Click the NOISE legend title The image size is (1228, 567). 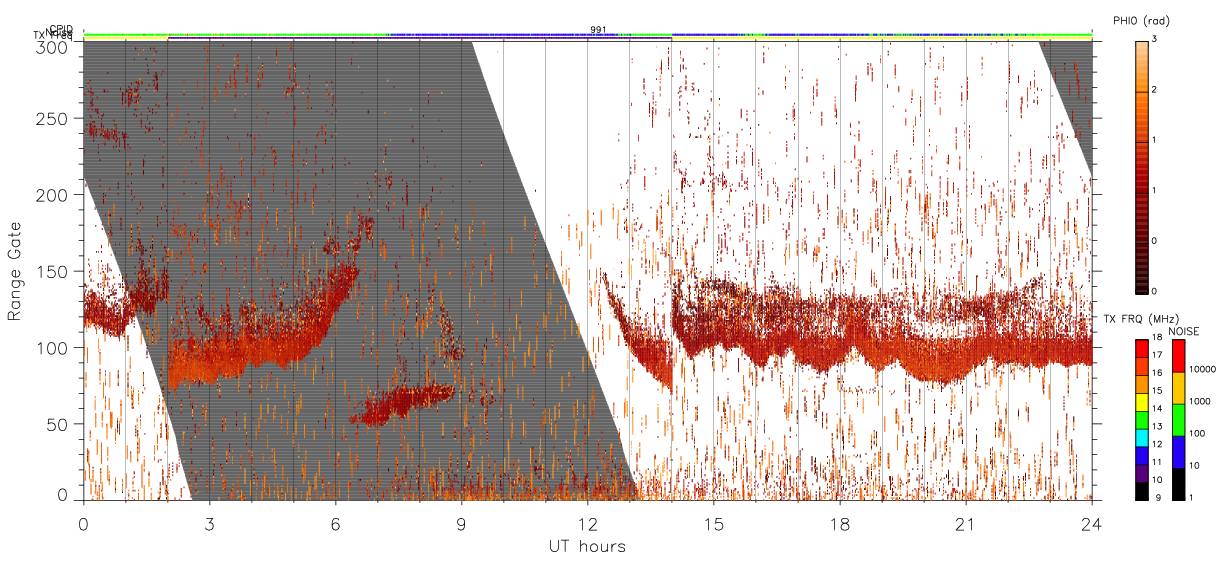(1184, 331)
